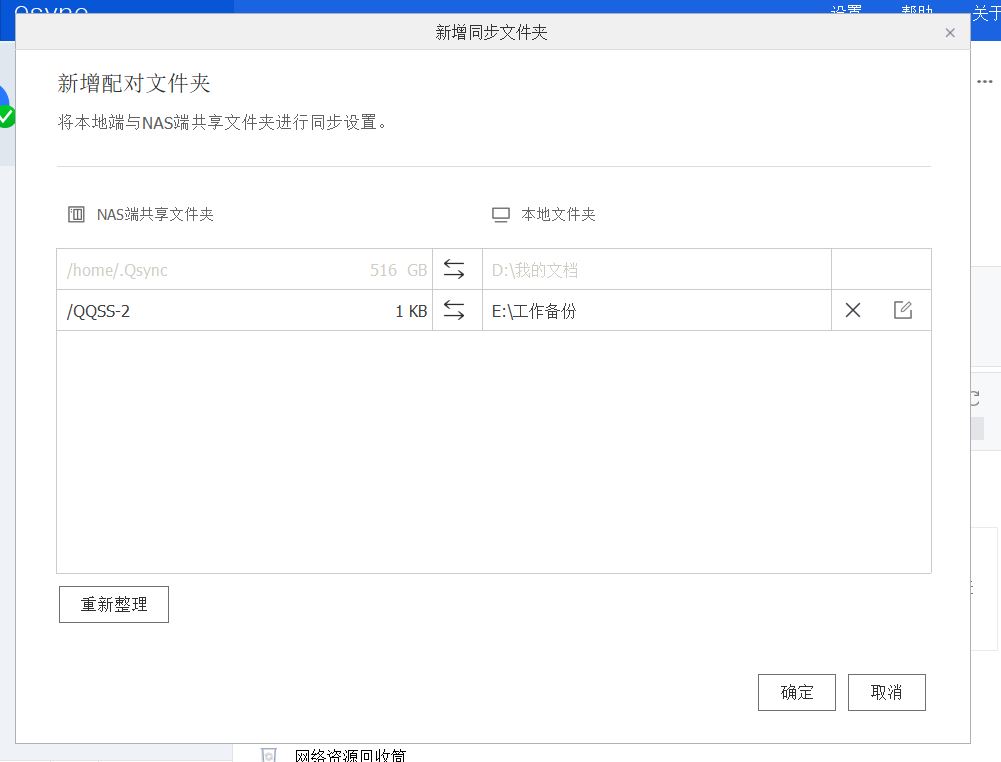Confirm with the 确定 button
Image resolution: width=1001 pixels, height=762 pixels.
pos(796,692)
